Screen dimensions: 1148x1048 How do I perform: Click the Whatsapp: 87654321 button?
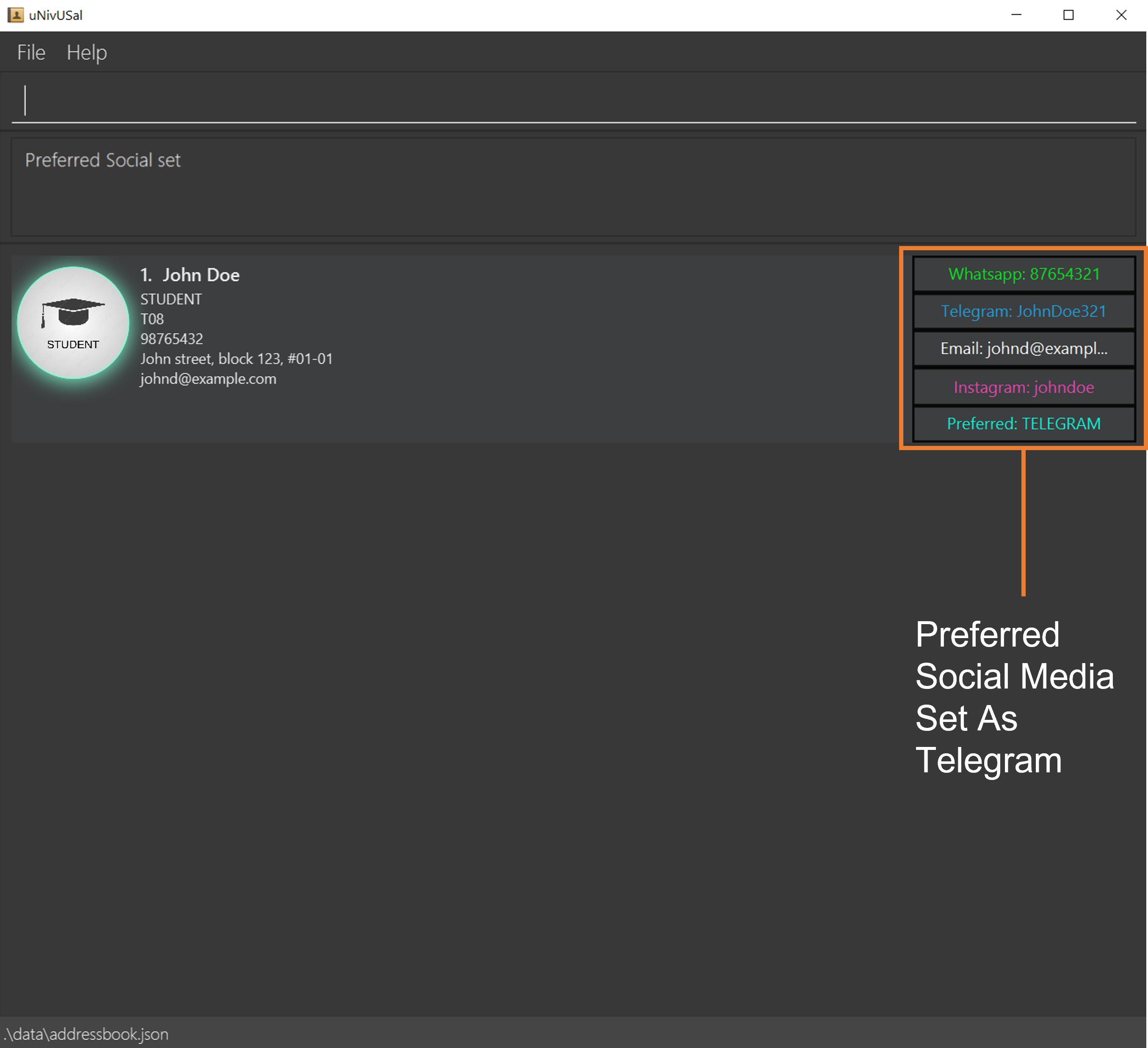tap(1024, 274)
